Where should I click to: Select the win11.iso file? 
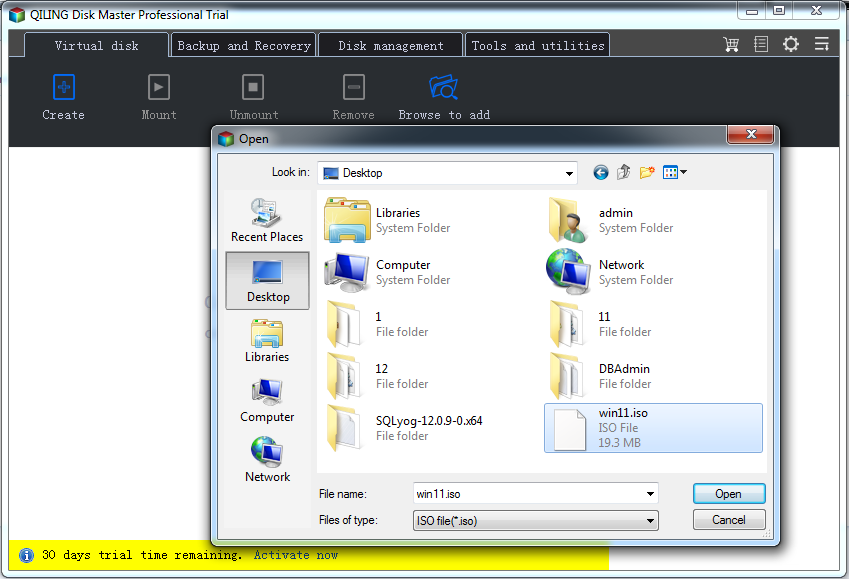[x=653, y=428]
